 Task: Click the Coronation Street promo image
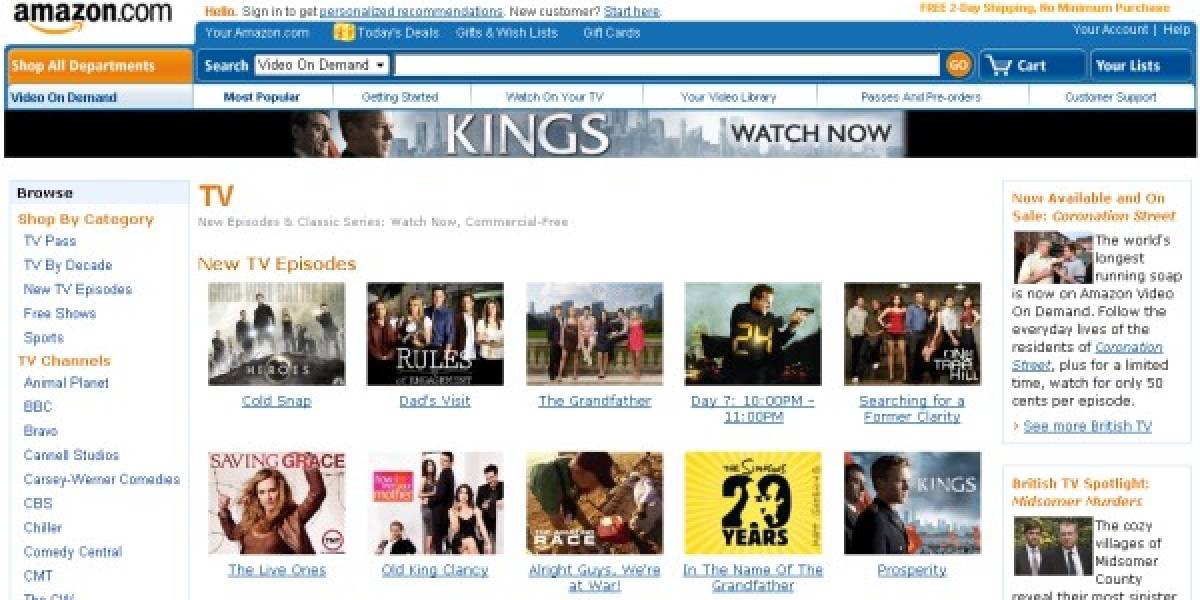point(1052,258)
